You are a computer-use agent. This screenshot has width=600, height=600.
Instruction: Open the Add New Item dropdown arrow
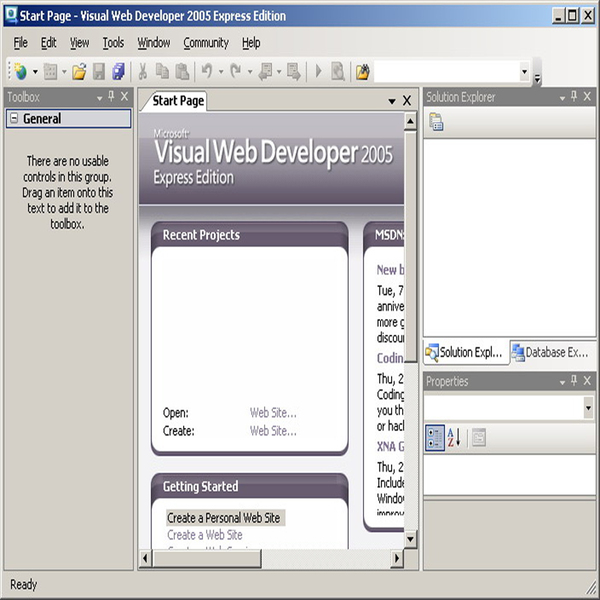pyautogui.click(x=64, y=72)
